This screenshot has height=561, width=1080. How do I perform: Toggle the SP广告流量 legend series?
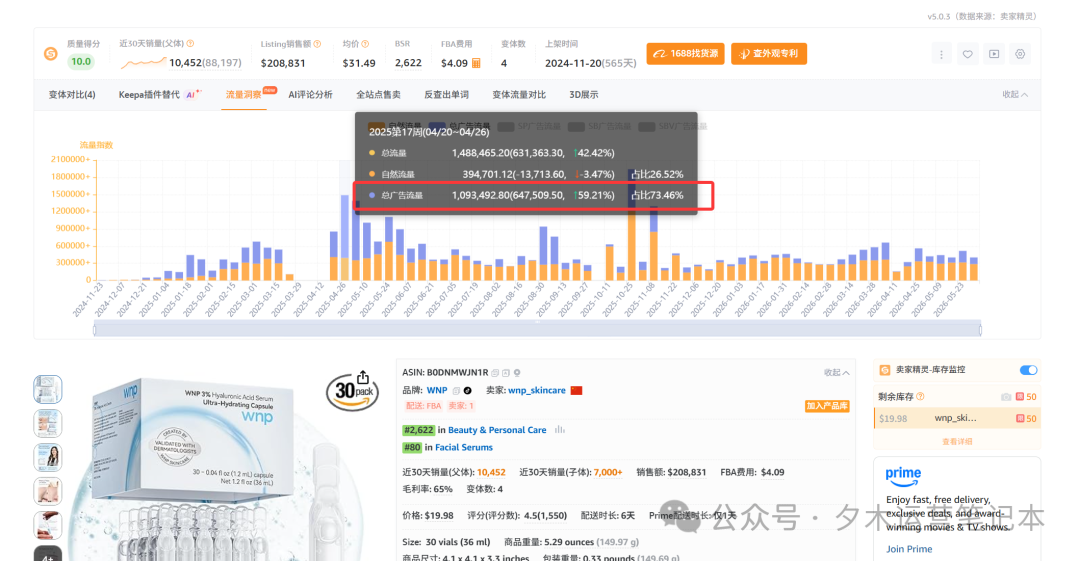[530, 126]
